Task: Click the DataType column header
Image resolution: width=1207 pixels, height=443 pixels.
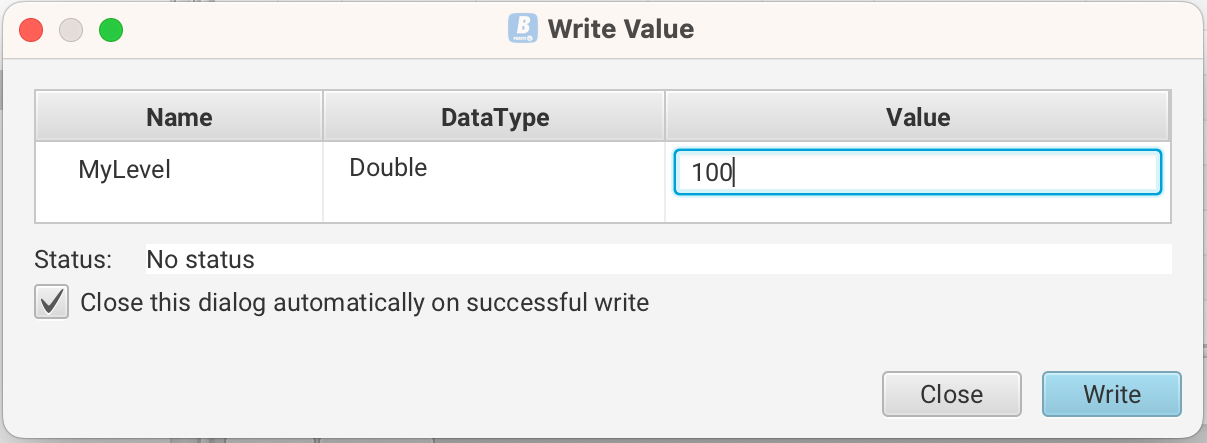Action: pos(495,117)
